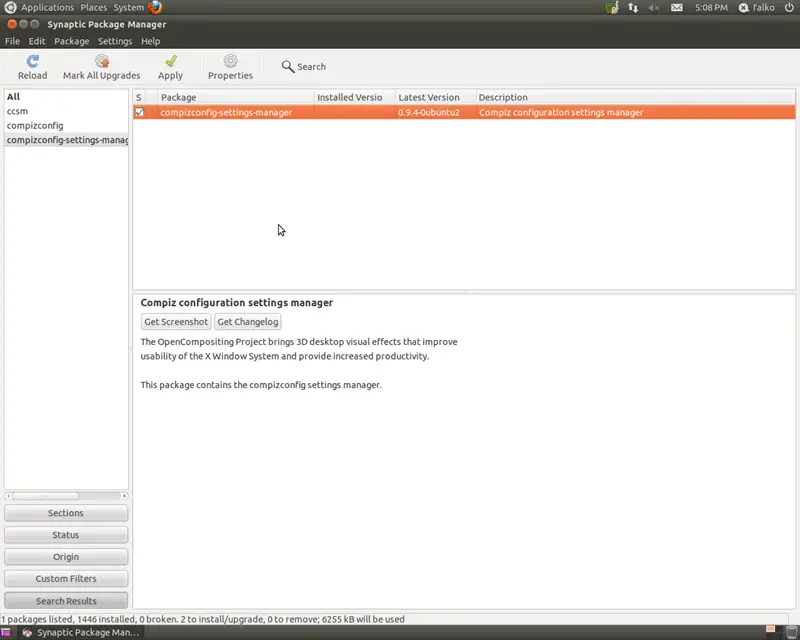
Task: Close the Synaptic Package Manager window
Action: click(x=12, y=24)
